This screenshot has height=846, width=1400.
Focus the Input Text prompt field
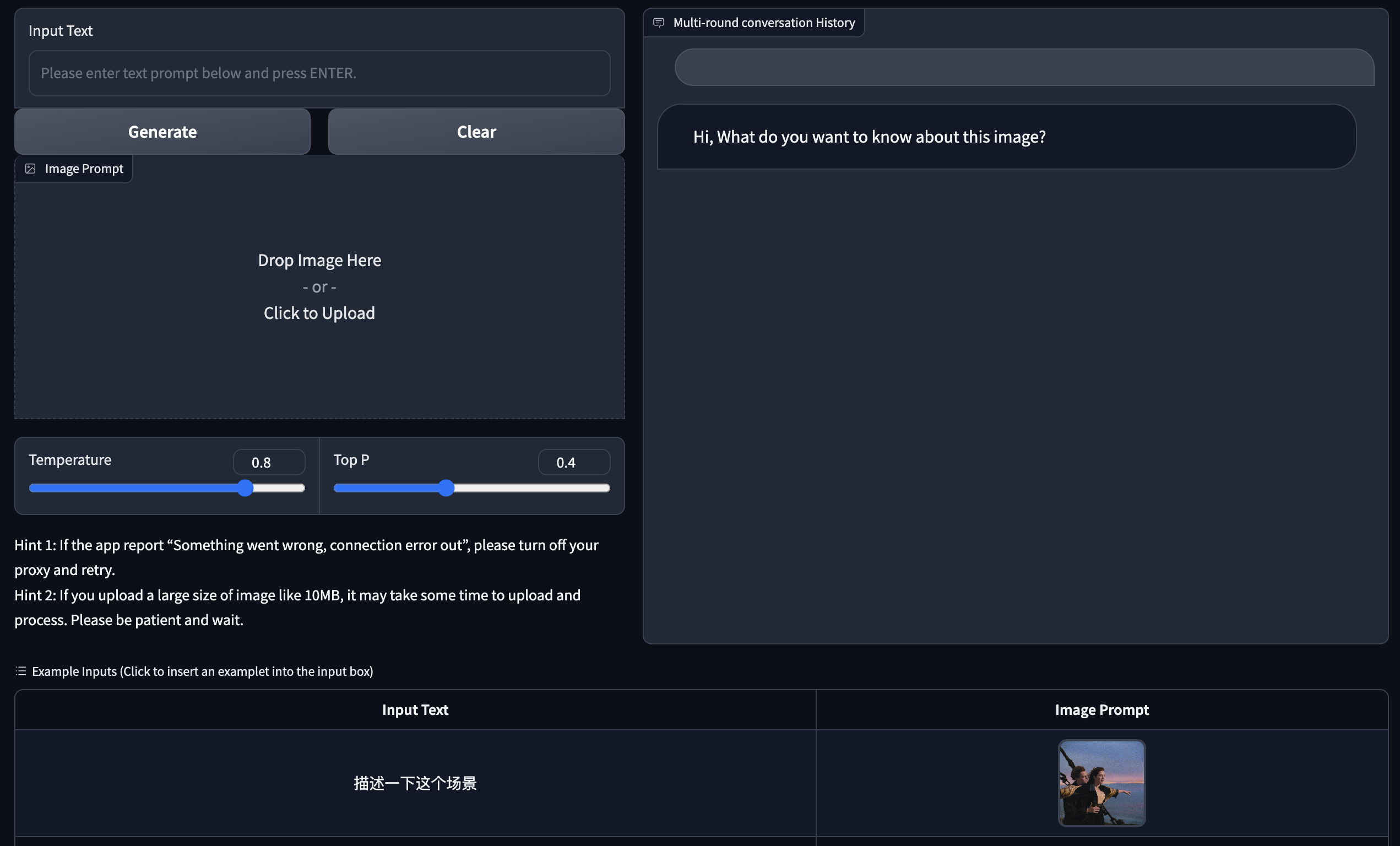pos(319,73)
